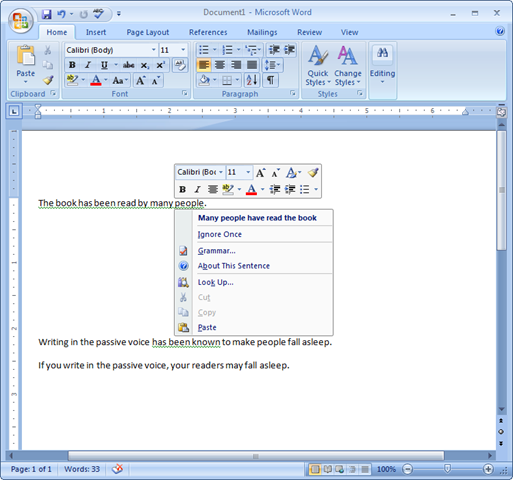The height and width of the screenshot is (480, 513).
Task: Select Print Layout view in status bar
Action: [314, 469]
